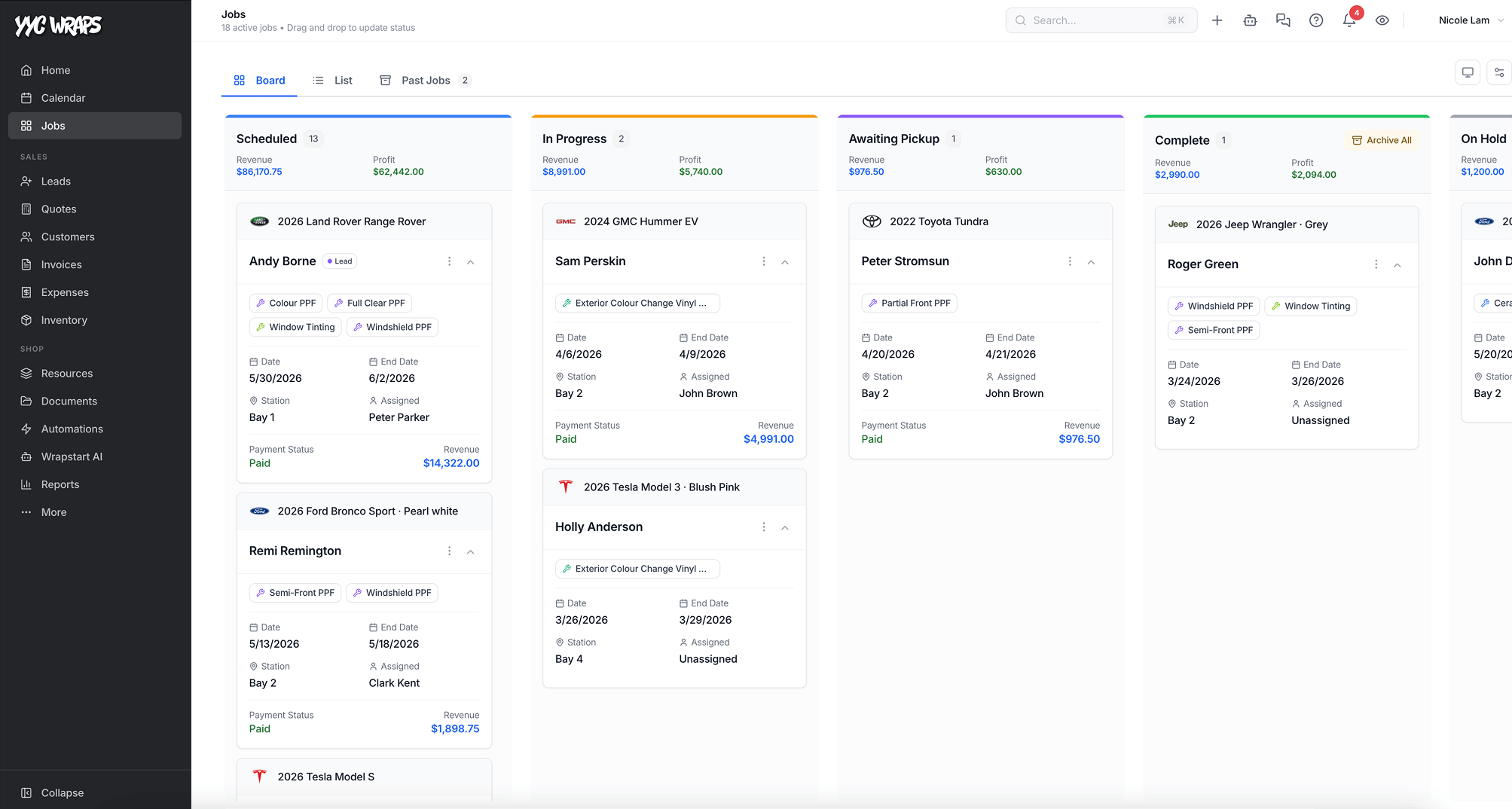Screen dimensions: 1512x809
Task: Click the Jobs item in sidebar
Action: click(x=95, y=126)
